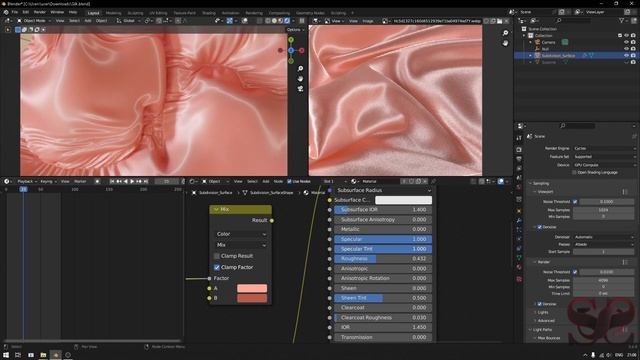Toggle render Denoise checkbox
Viewport: 640px width, 360px height.
click(540, 304)
